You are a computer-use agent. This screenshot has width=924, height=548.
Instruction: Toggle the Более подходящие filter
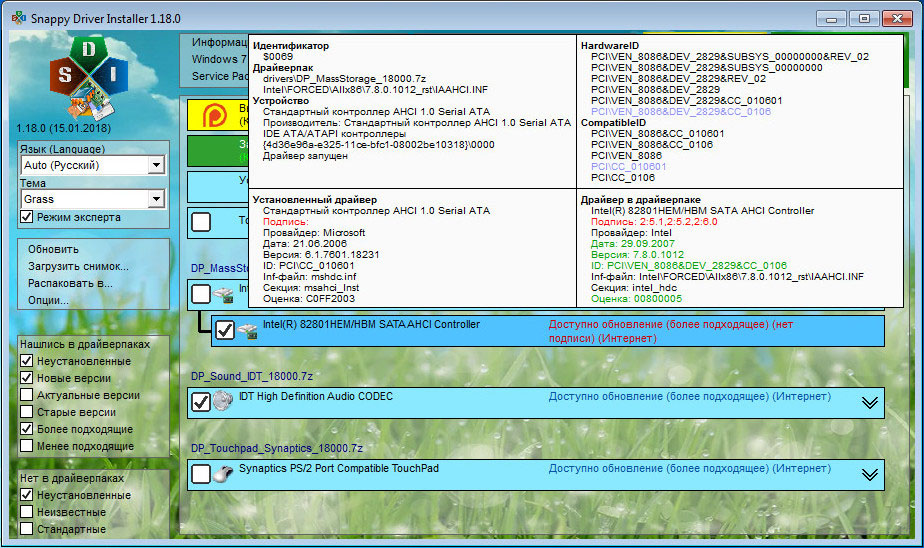27,429
